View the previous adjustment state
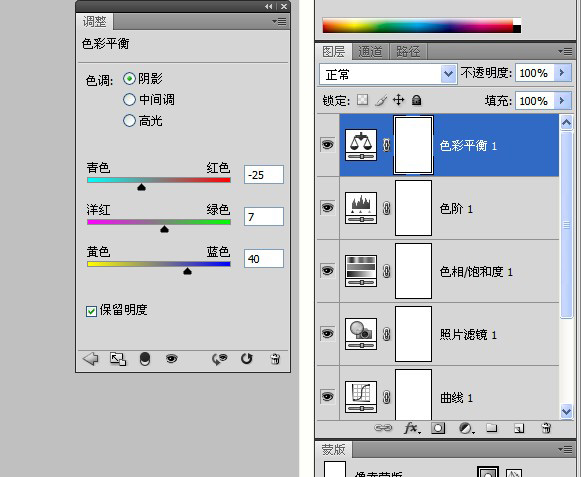This screenshot has width=581, height=477. 219,359
